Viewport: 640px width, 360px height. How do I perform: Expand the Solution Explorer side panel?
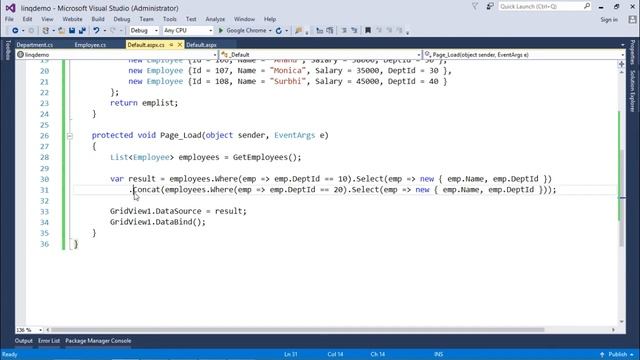pyautogui.click(x=633, y=91)
